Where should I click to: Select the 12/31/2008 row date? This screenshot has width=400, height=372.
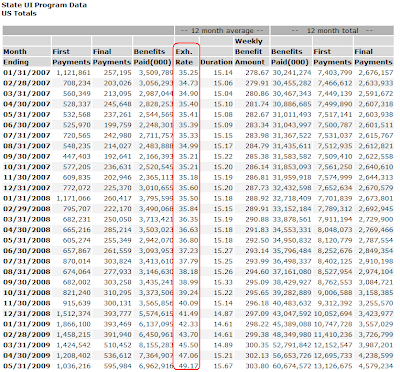point(27,314)
